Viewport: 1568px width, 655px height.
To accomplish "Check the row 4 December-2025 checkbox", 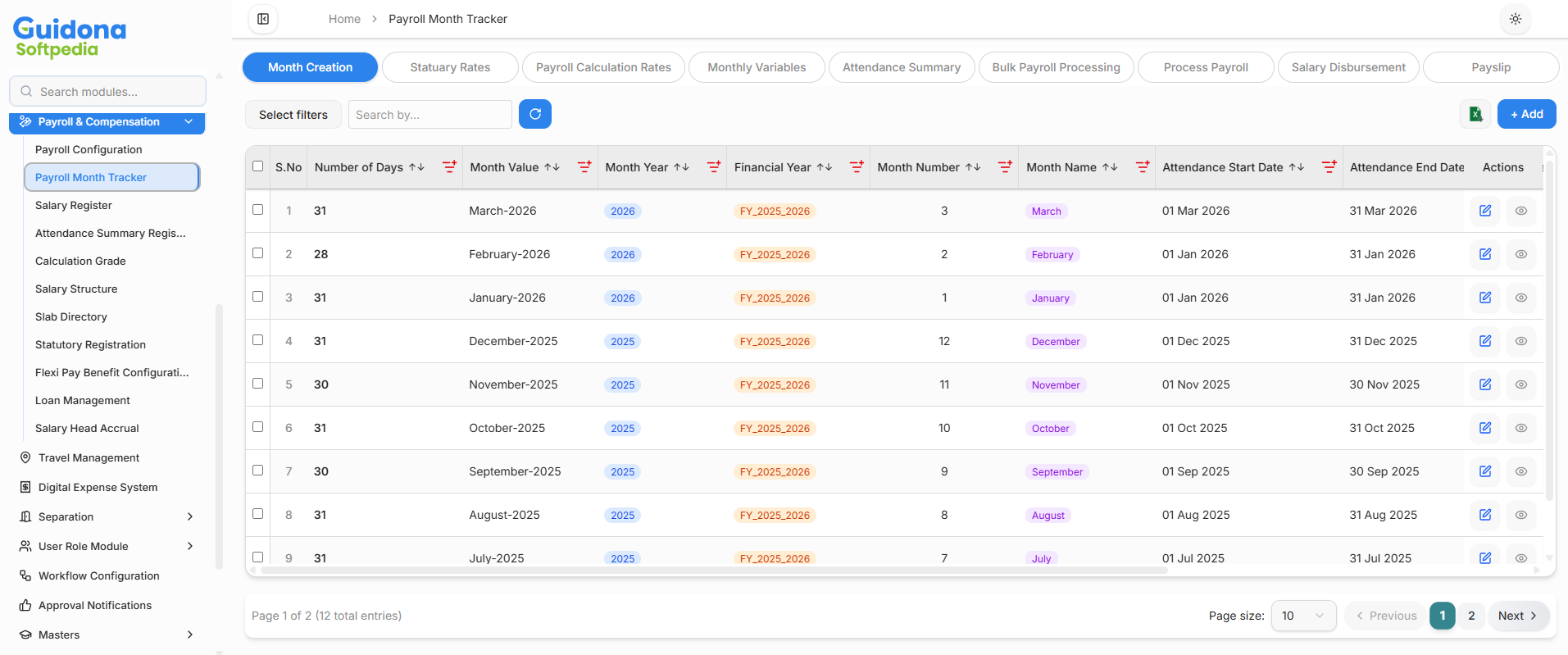I will point(258,340).
